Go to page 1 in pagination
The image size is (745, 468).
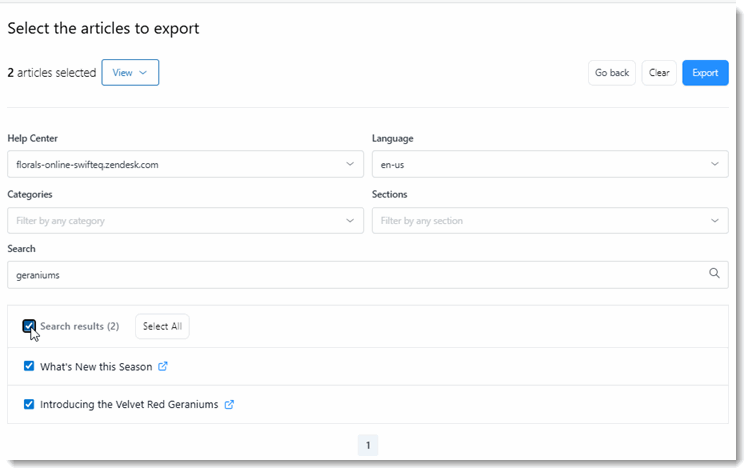click(368, 445)
